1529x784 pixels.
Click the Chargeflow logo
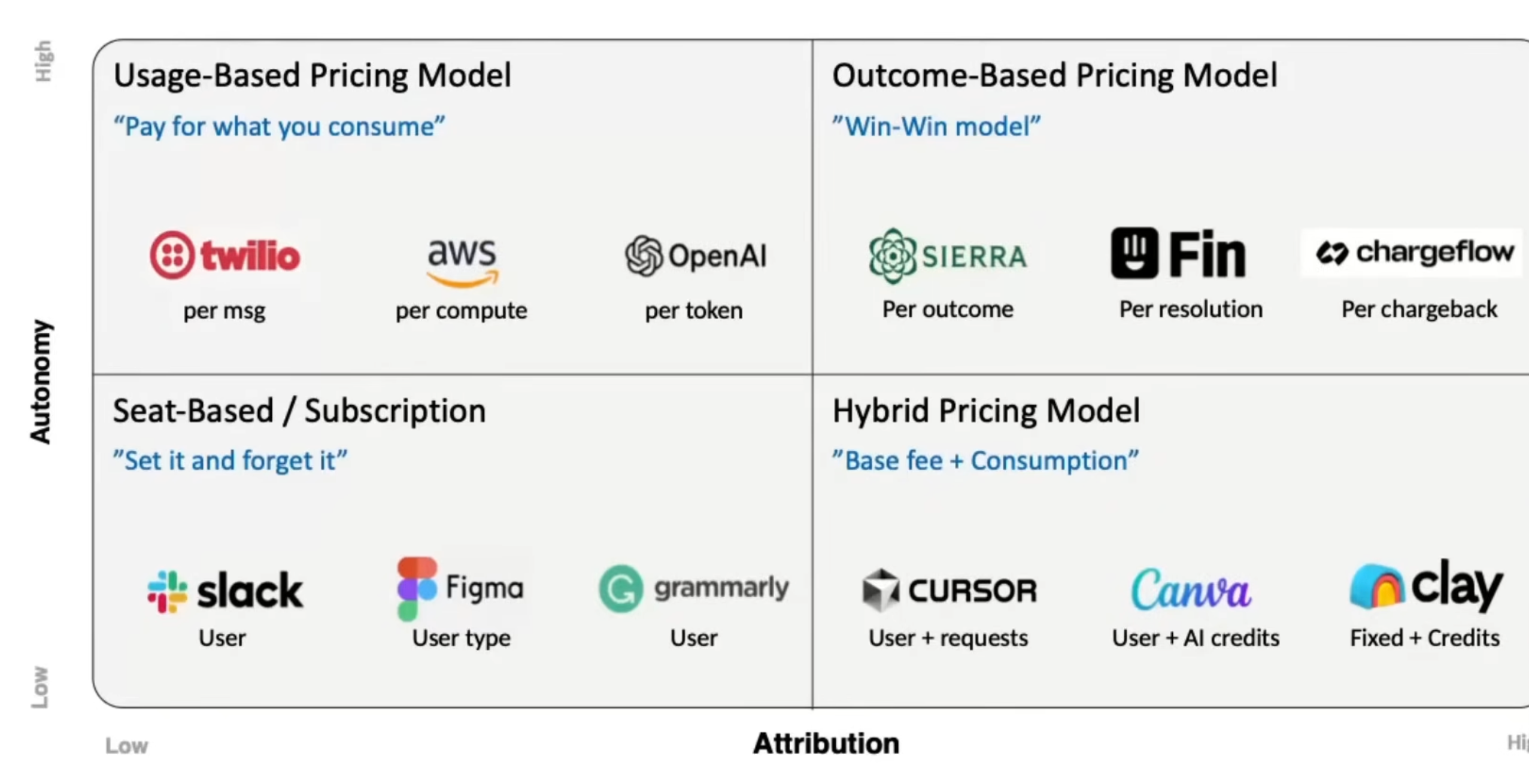(x=1414, y=253)
